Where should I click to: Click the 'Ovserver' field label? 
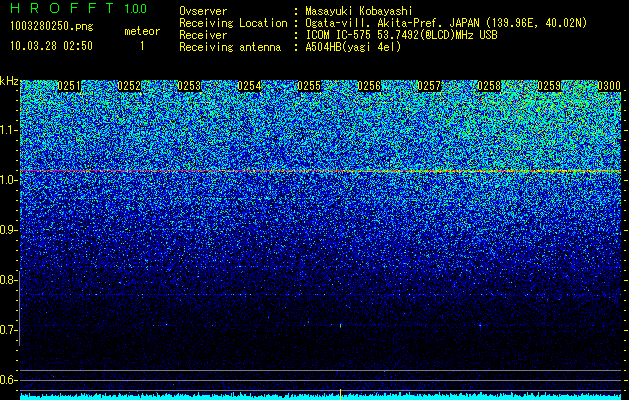pyautogui.click(x=203, y=11)
